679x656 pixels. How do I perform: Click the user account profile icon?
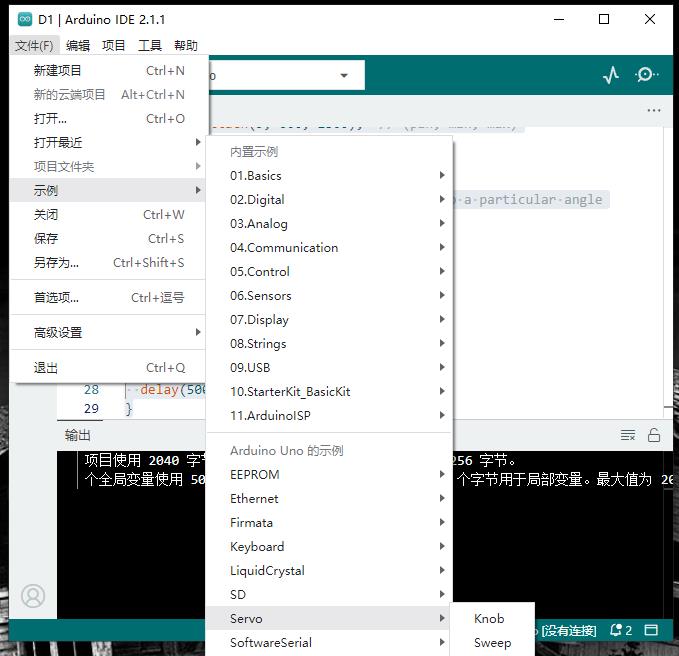(x=33, y=596)
